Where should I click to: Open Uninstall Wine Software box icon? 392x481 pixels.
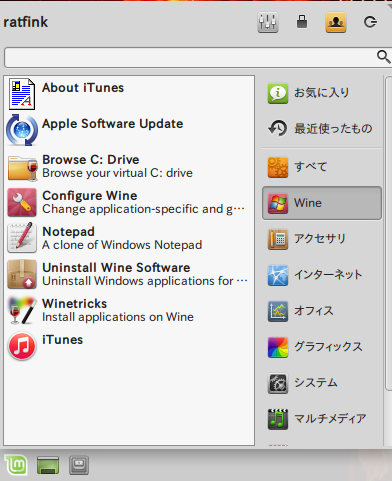(x=22, y=274)
